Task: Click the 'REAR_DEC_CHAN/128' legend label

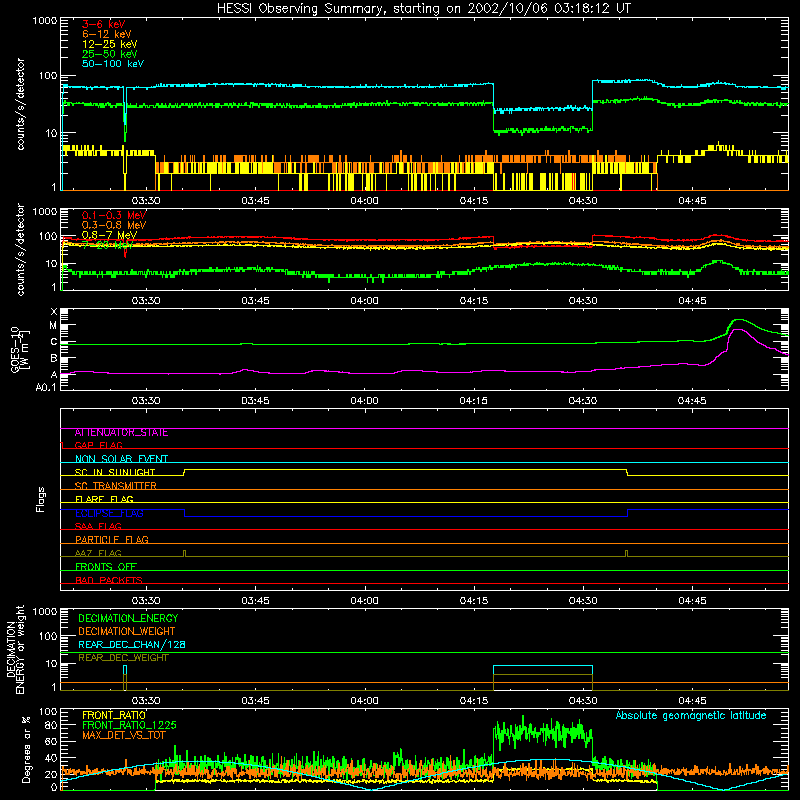Action: tap(132, 645)
